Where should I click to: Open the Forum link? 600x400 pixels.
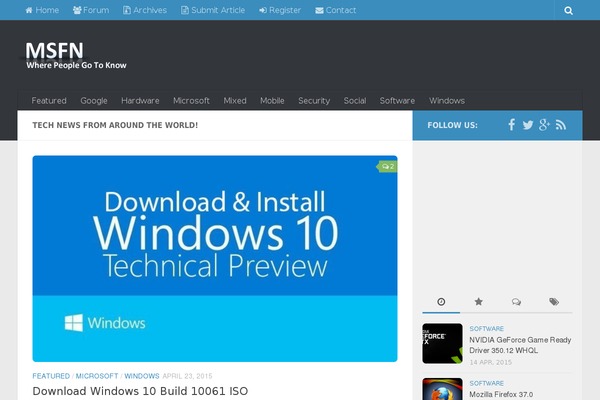pyautogui.click(x=91, y=10)
